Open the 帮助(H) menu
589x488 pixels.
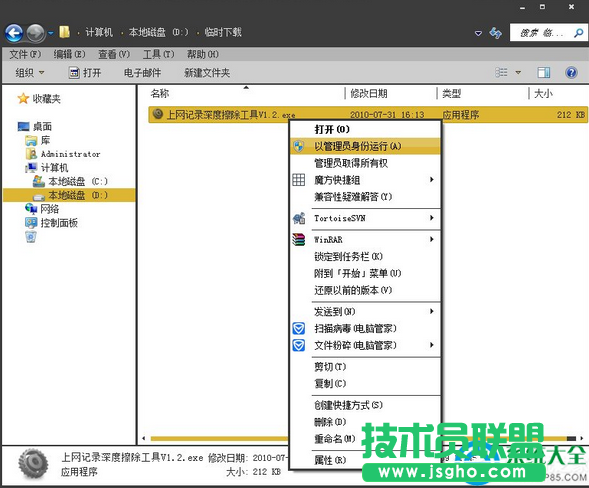coord(203,54)
